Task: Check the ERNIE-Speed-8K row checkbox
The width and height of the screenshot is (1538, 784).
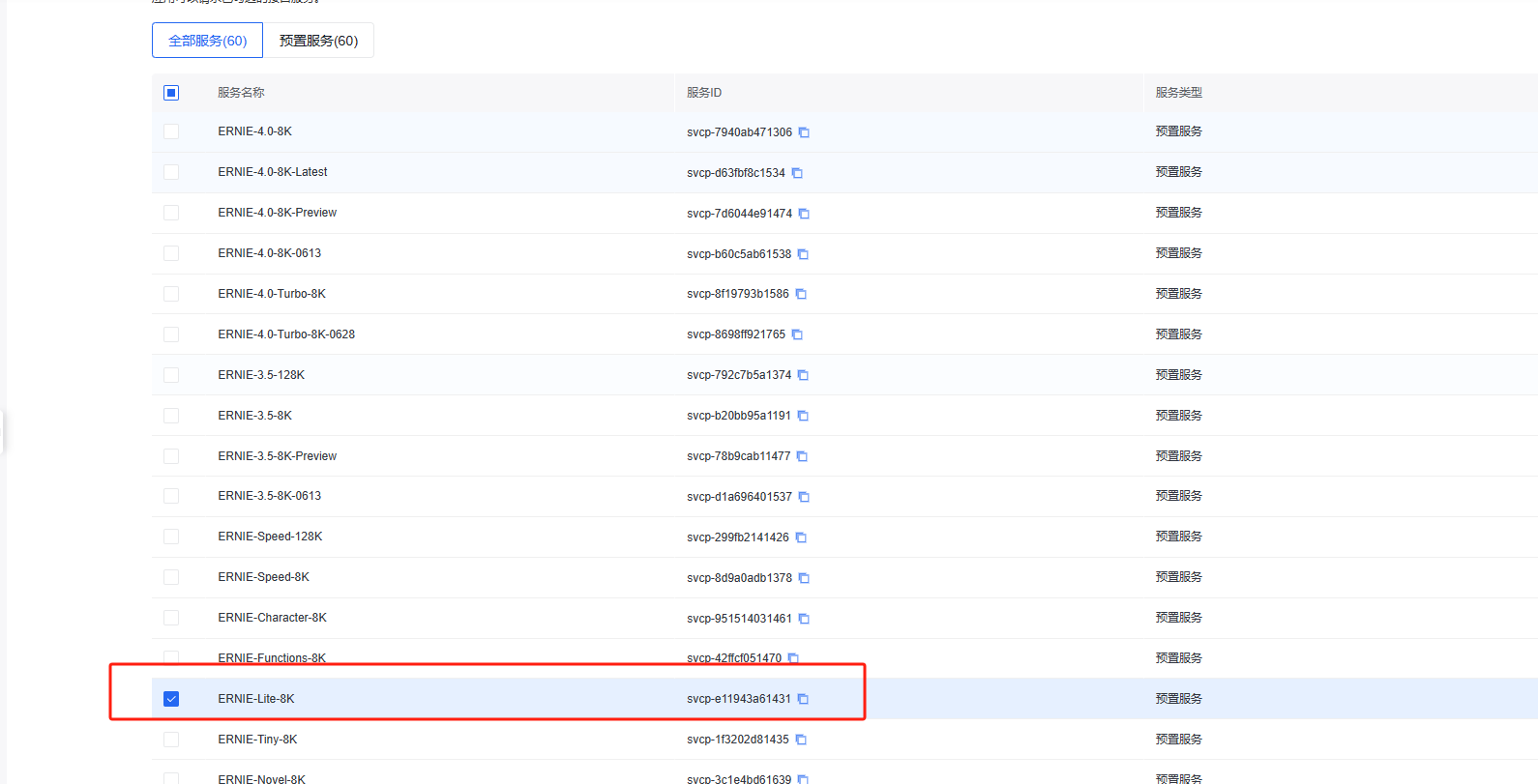Action: click(171, 577)
